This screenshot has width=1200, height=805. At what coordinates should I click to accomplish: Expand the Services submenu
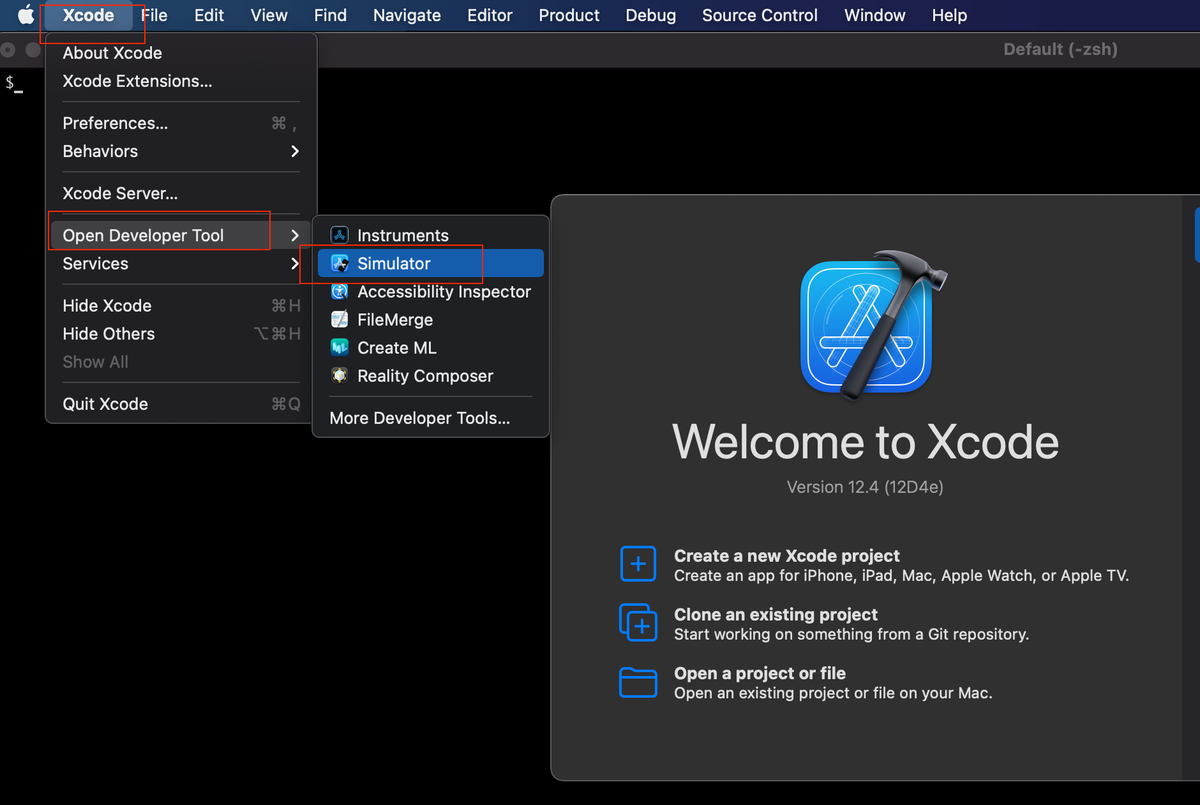95,263
